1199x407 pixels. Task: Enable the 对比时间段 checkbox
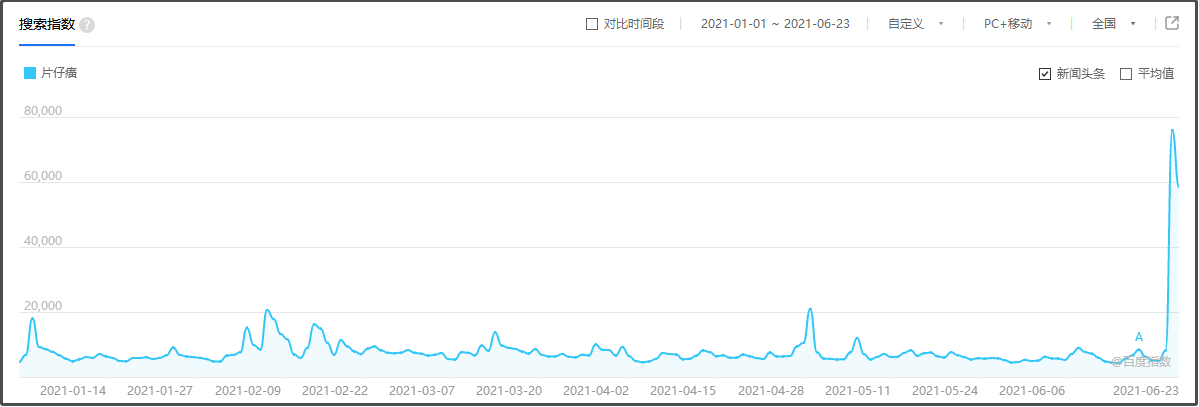(591, 24)
